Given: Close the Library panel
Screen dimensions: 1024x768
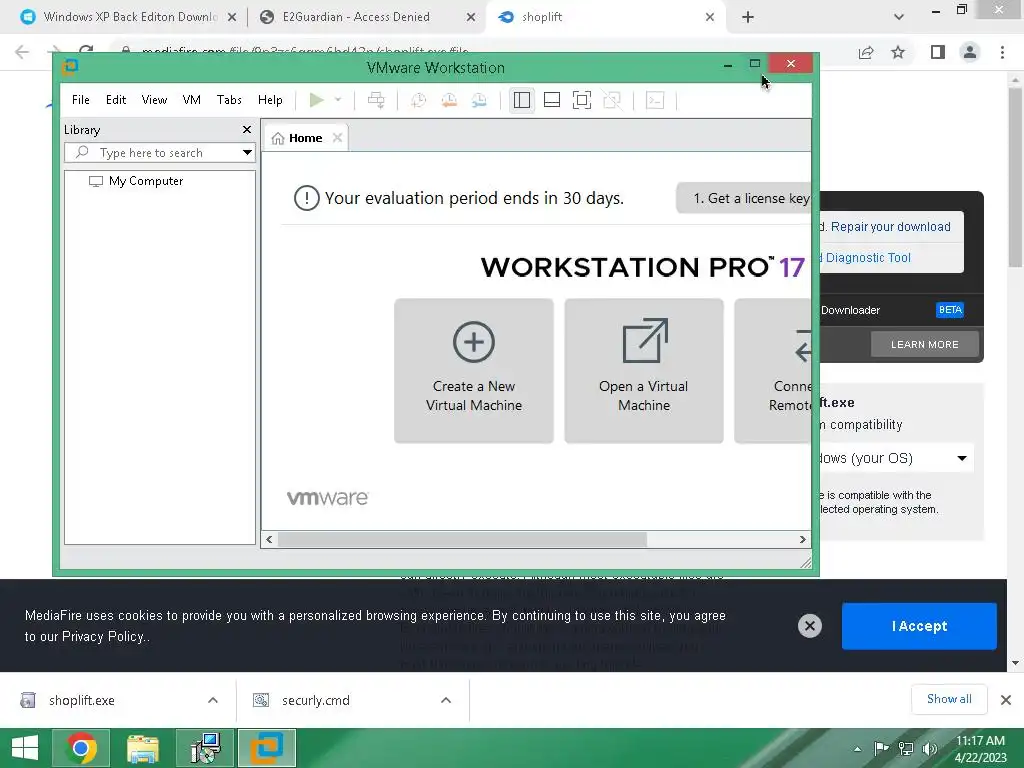Looking at the screenshot, I should 247,129.
